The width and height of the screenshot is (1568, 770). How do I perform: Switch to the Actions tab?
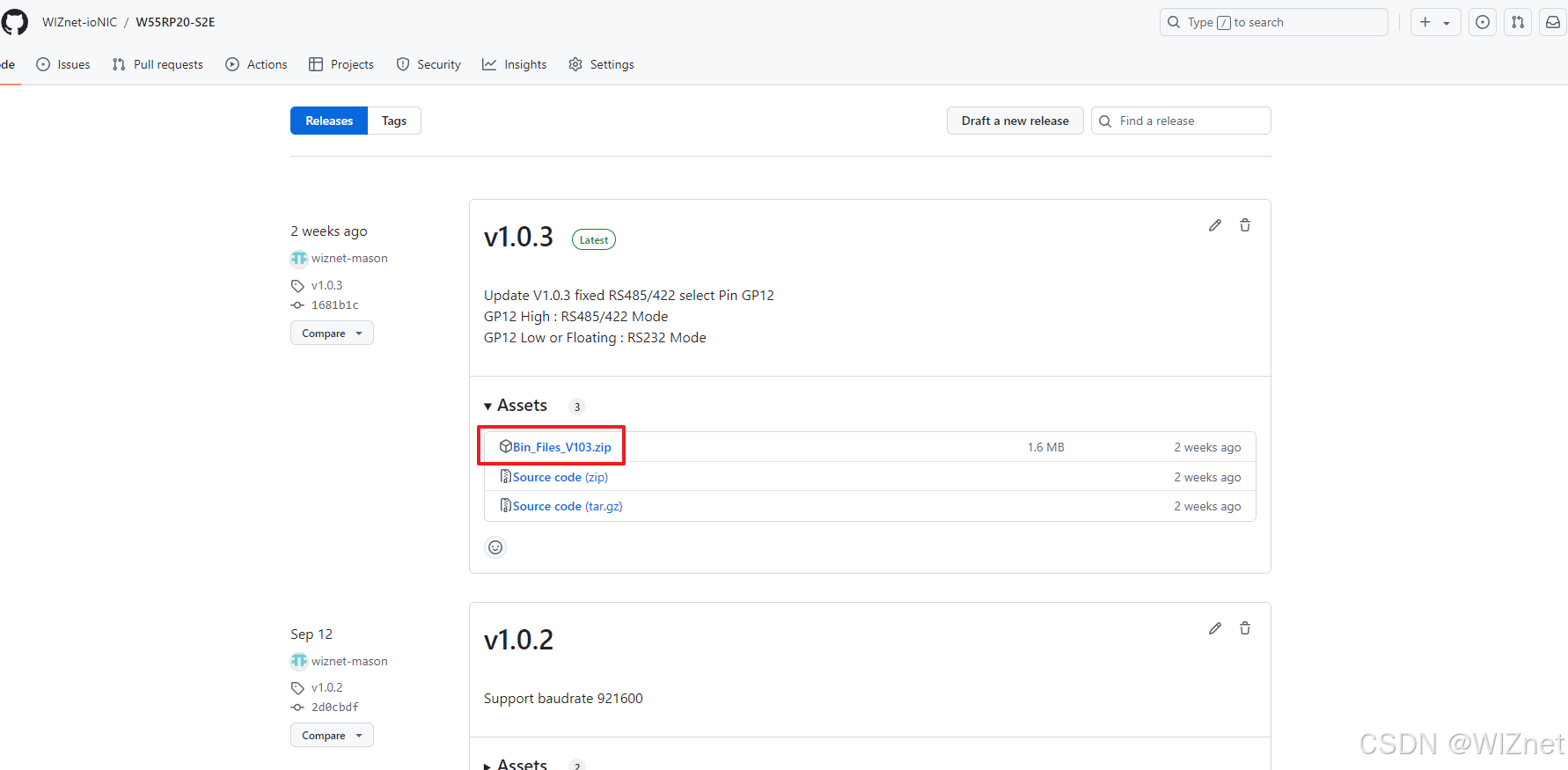point(257,64)
